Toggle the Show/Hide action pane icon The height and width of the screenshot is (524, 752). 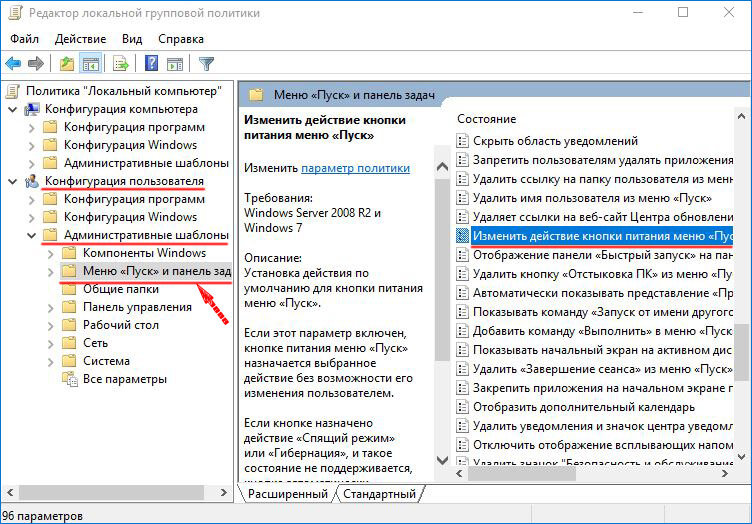pyautogui.click(x=175, y=63)
